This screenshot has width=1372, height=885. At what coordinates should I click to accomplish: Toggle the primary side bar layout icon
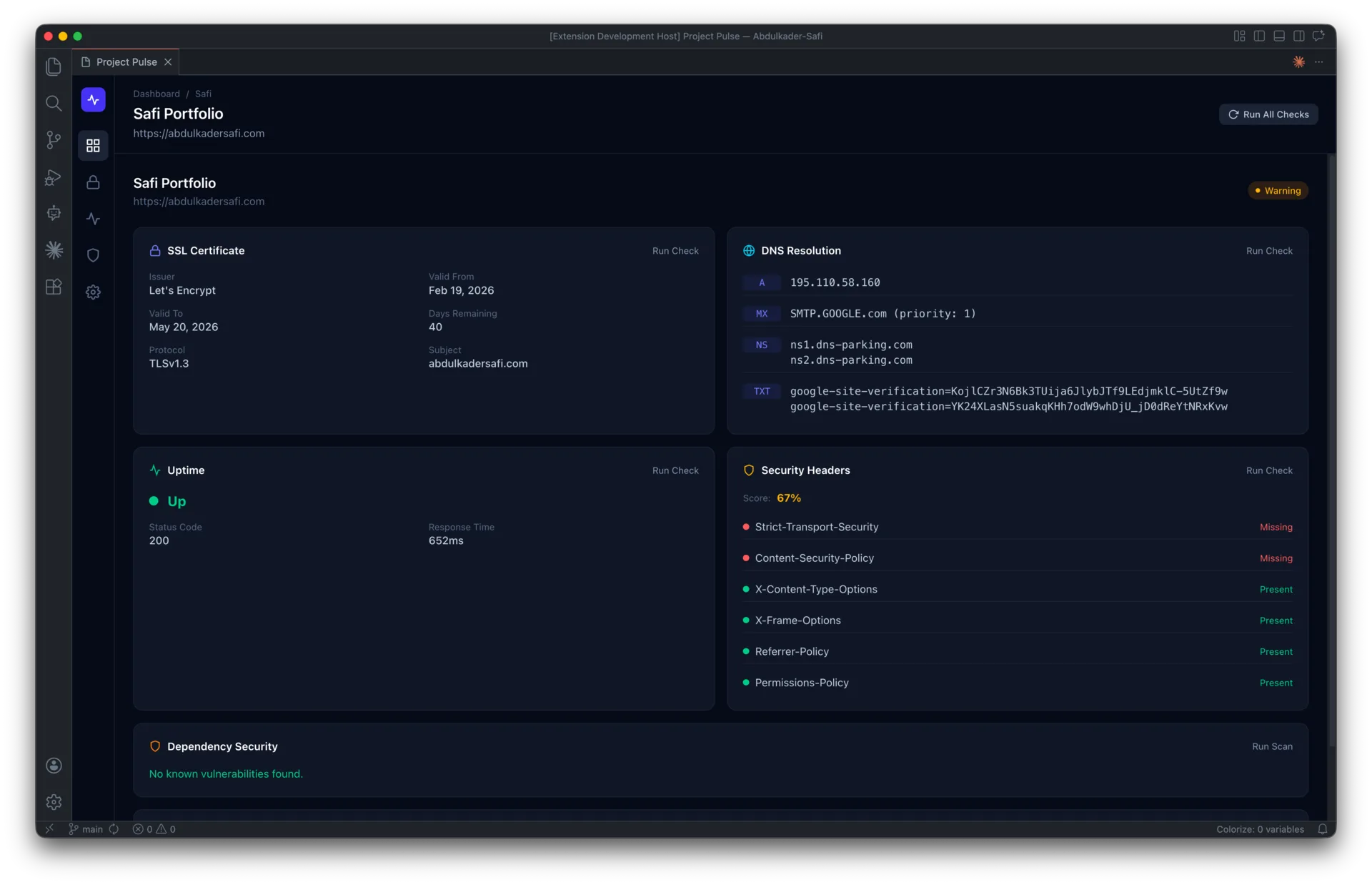click(x=1259, y=36)
